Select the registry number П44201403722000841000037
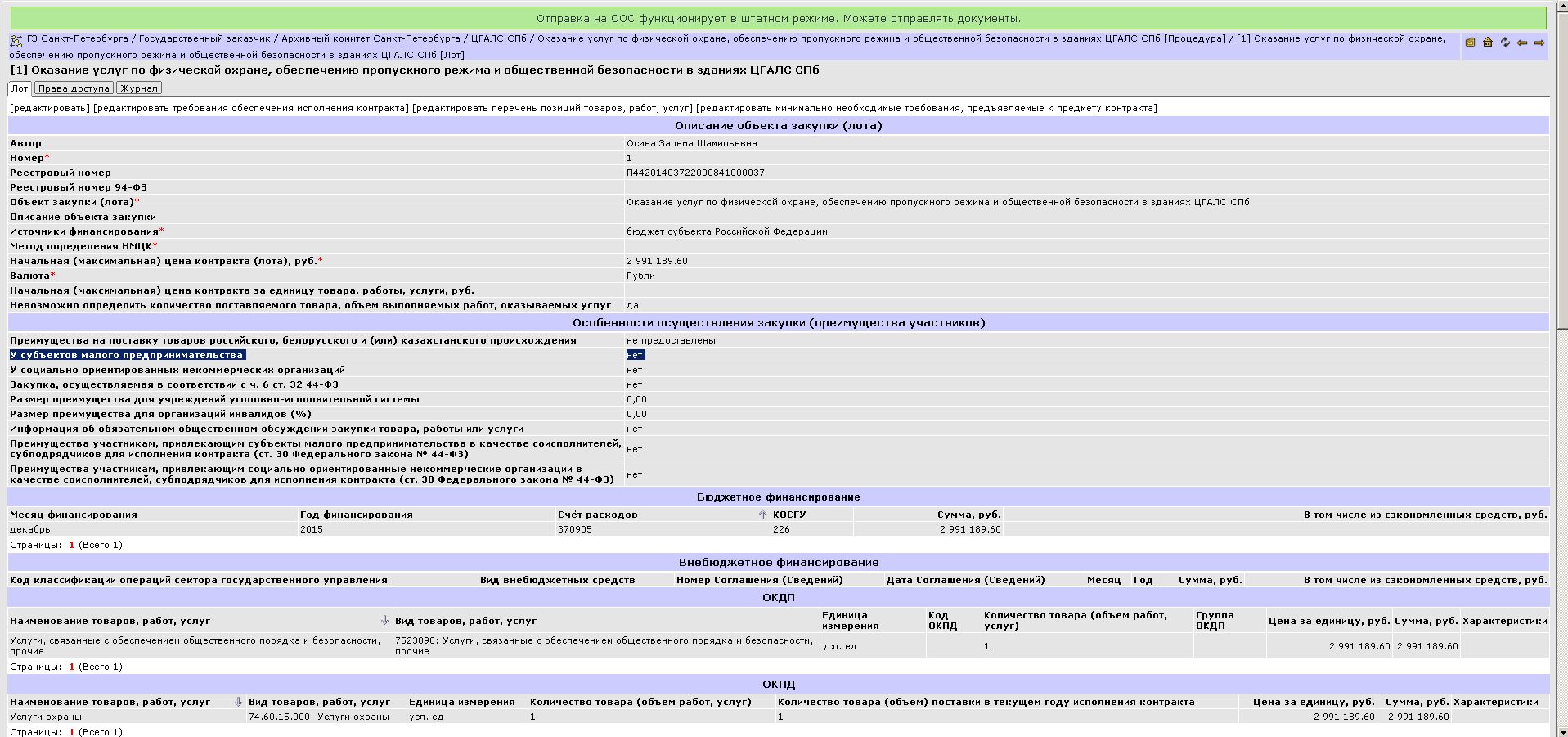Image resolution: width=1568 pixels, height=737 pixels. click(x=695, y=173)
